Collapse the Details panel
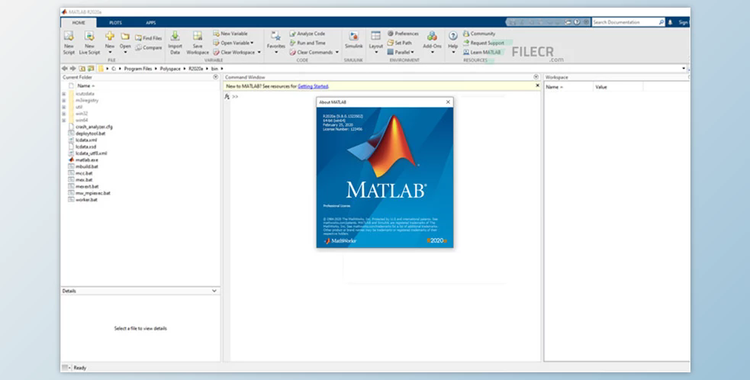Screen dimensions: 750x380 pos(214,291)
